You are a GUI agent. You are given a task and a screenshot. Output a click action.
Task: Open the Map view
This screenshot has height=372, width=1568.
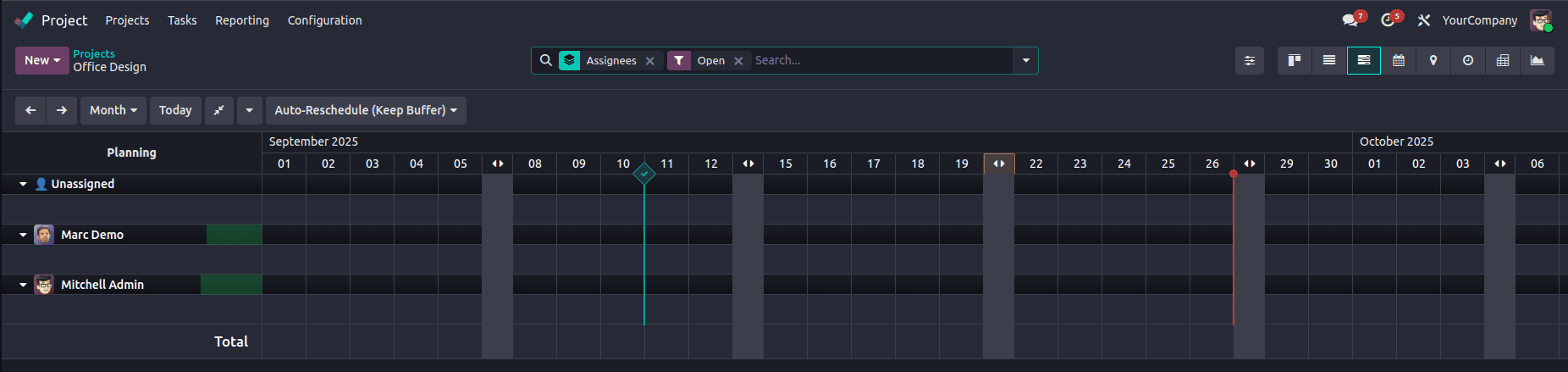[x=1433, y=60]
